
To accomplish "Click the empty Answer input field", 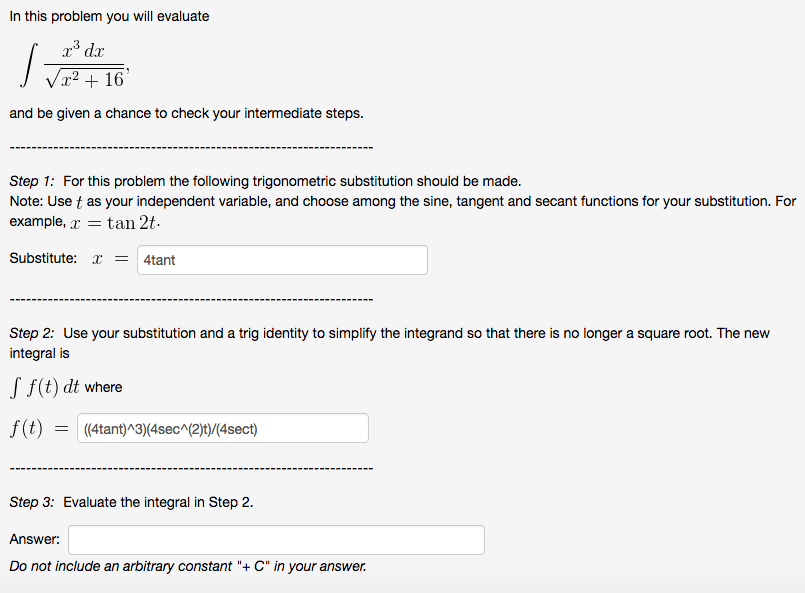I will point(275,539).
